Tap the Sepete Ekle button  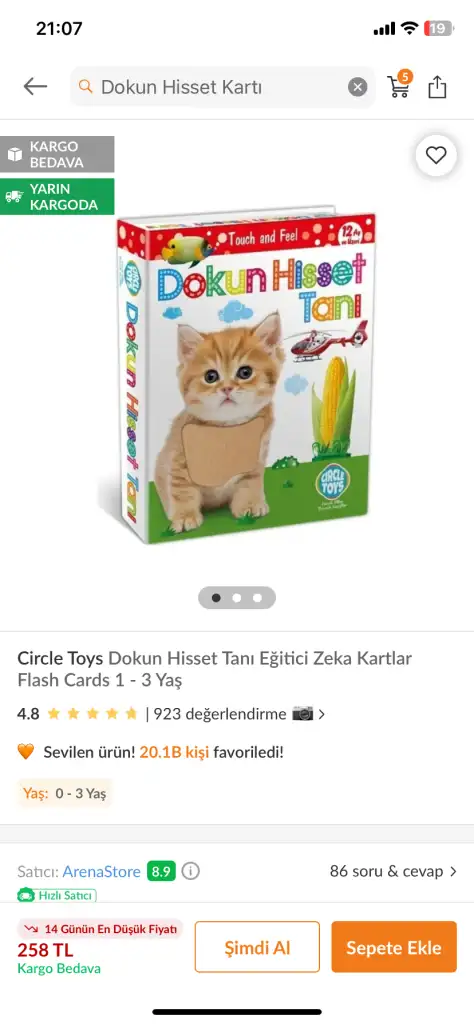394,947
